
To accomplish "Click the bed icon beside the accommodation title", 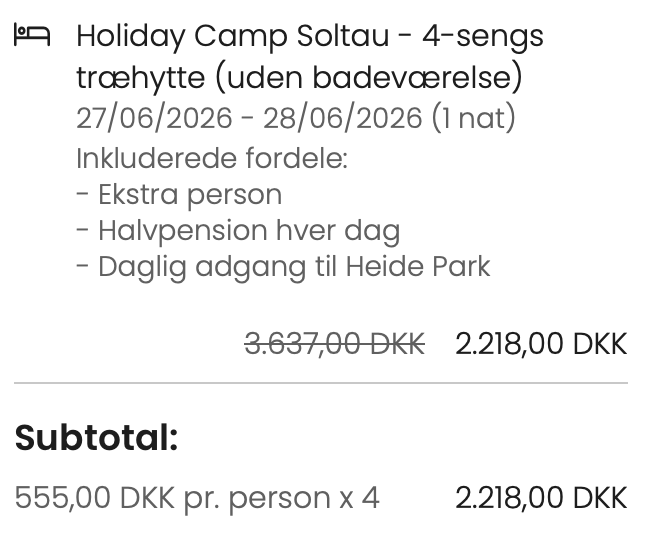I will click(x=31, y=36).
